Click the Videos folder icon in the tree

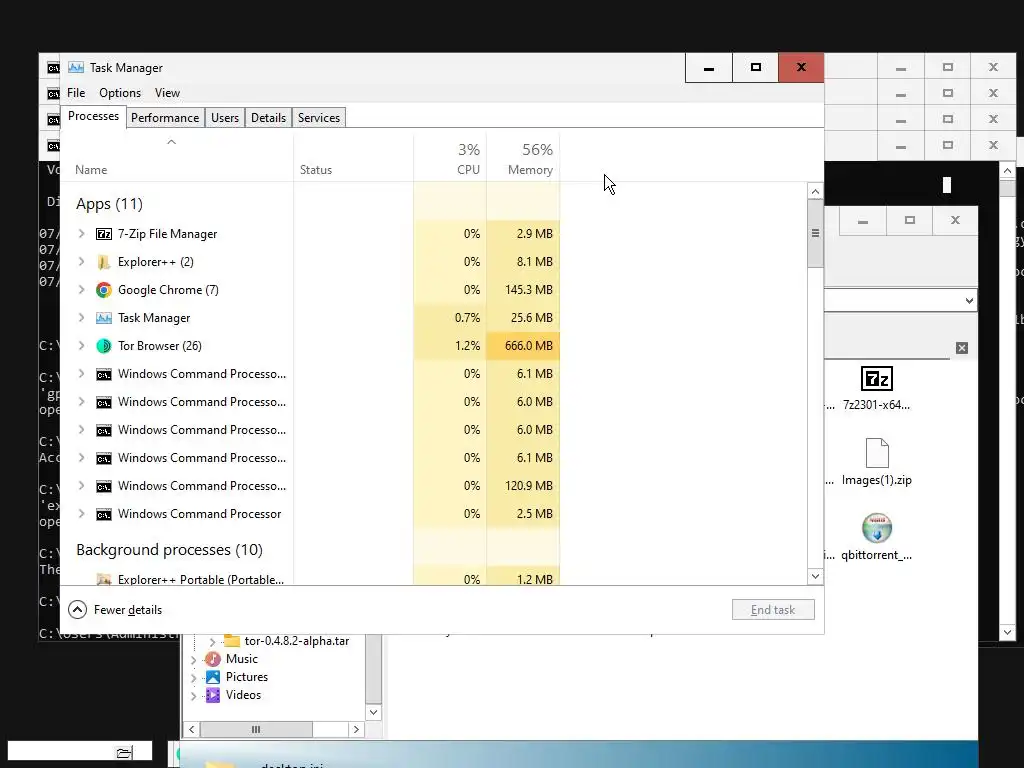tap(213, 695)
